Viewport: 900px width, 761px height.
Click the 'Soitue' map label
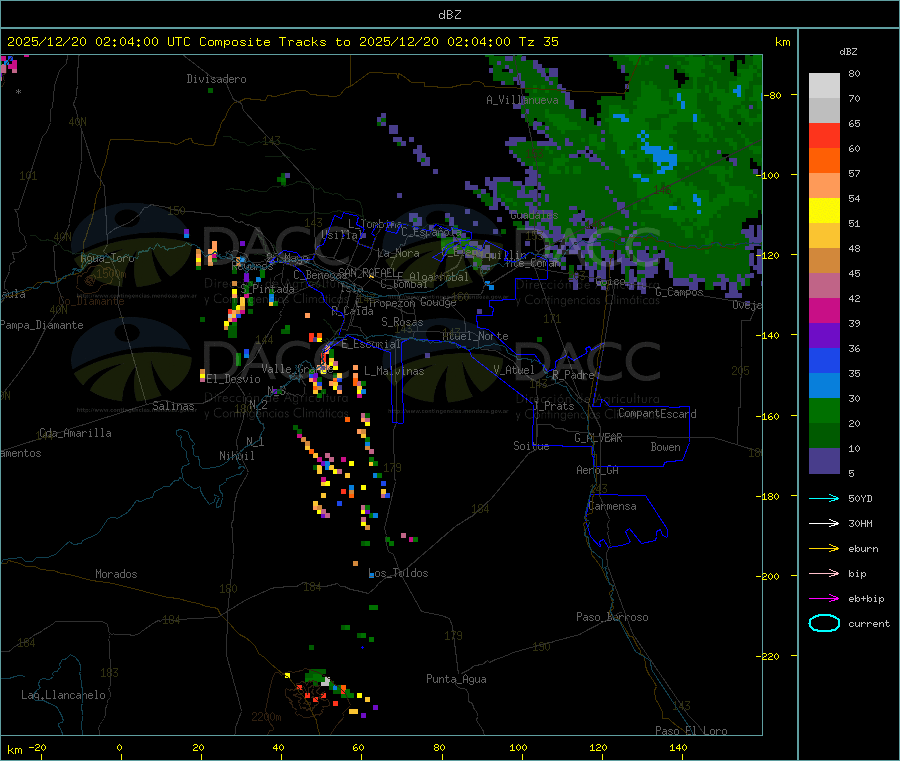click(531, 446)
